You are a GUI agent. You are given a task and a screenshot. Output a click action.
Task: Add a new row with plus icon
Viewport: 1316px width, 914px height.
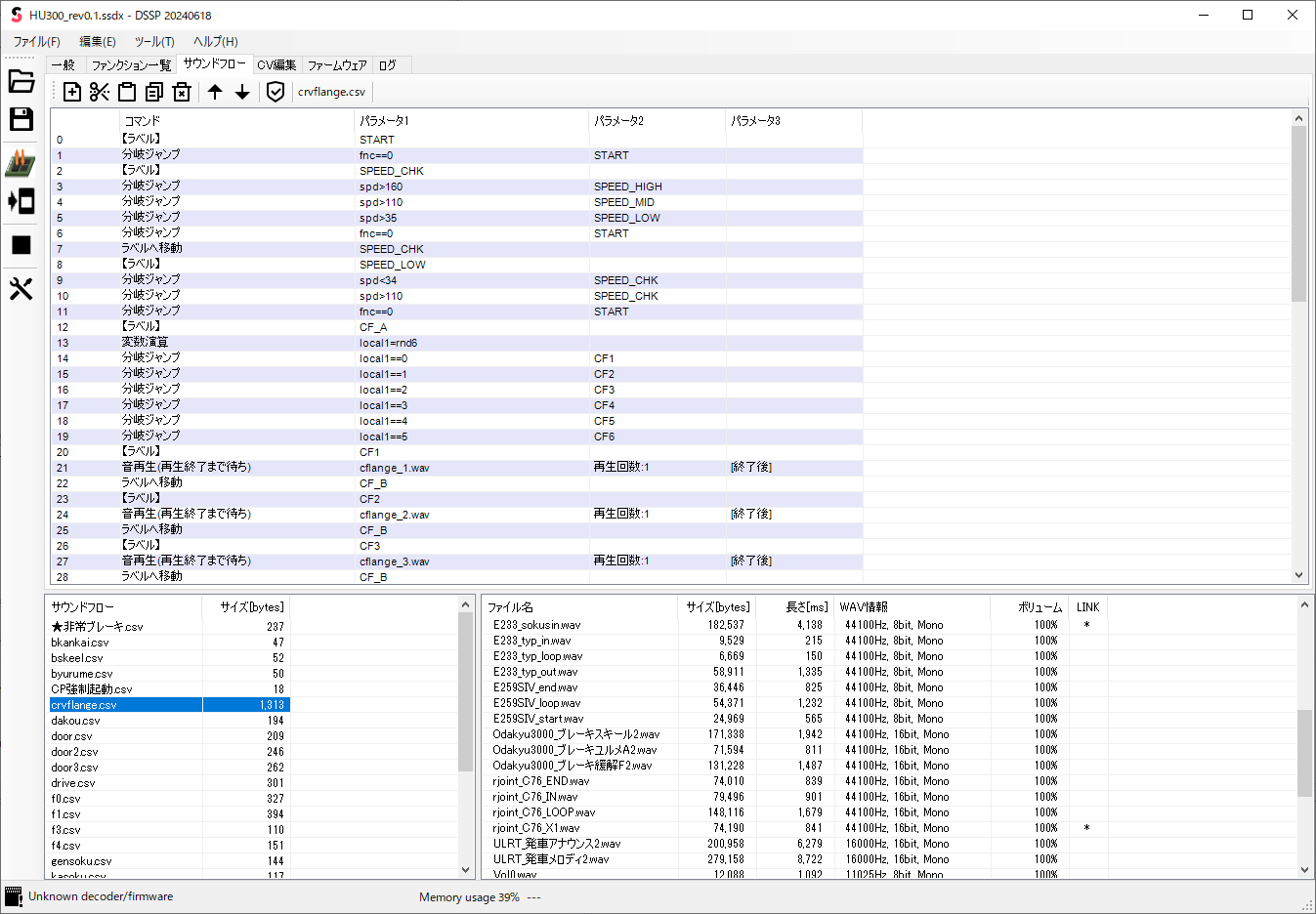point(72,92)
